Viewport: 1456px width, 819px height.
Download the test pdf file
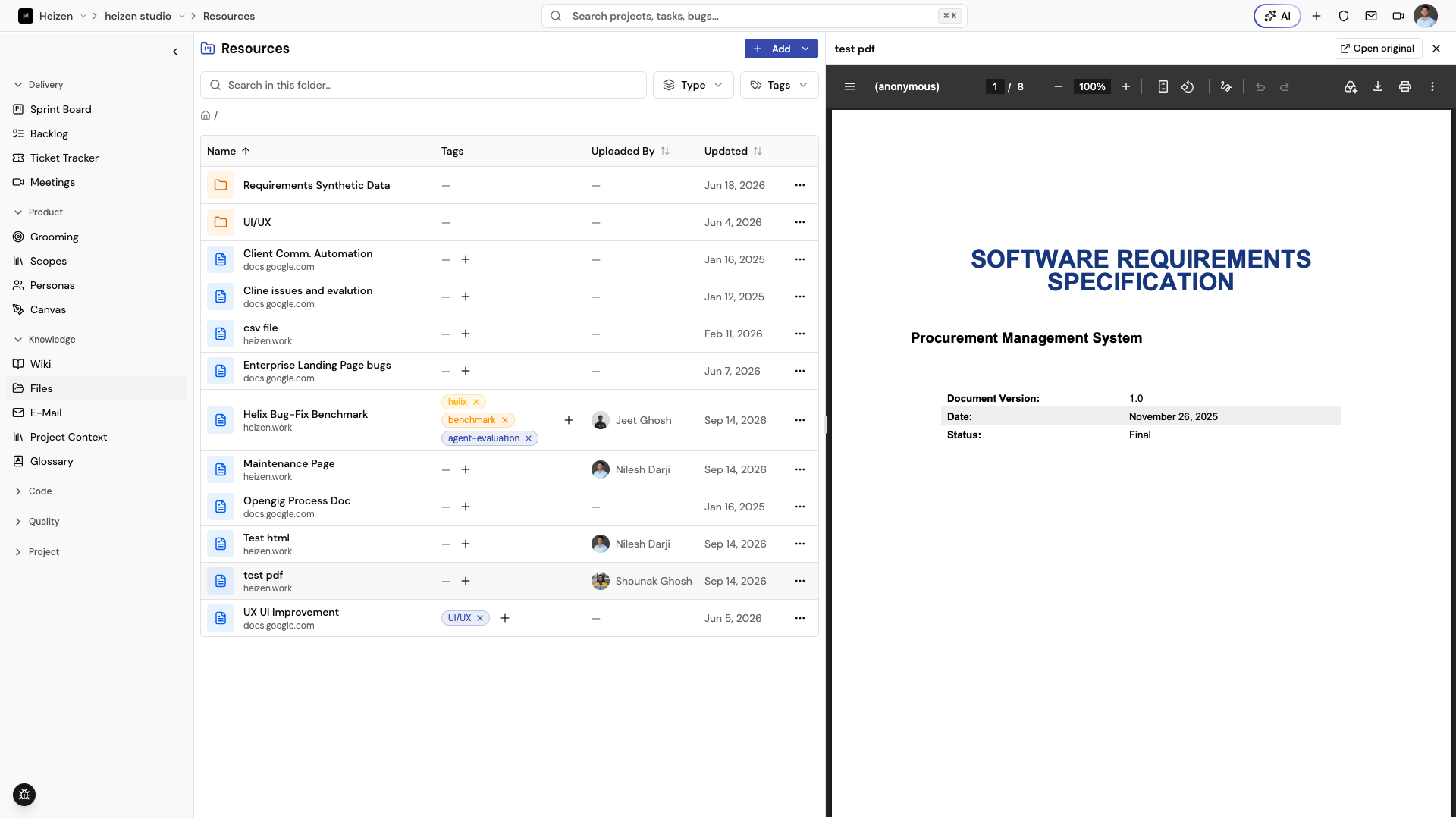coord(1378,86)
